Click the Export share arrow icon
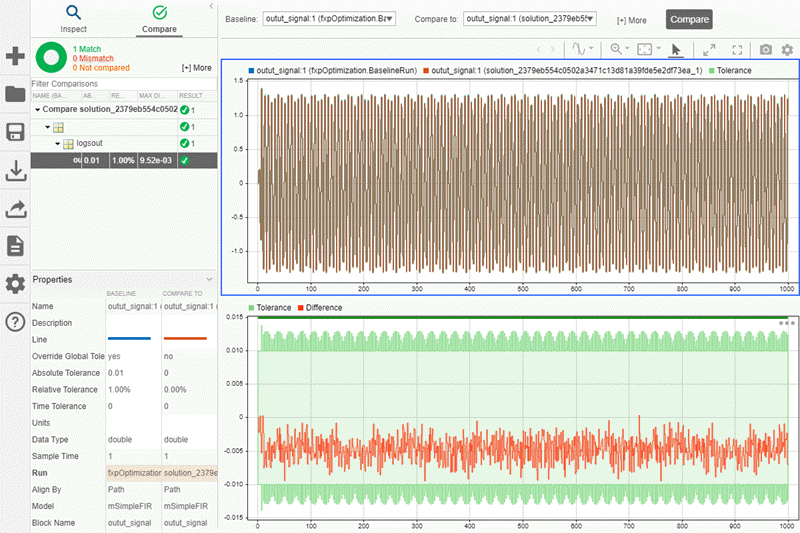Image resolution: width=800 pixels, height=533 pixels. pos(15,209)
